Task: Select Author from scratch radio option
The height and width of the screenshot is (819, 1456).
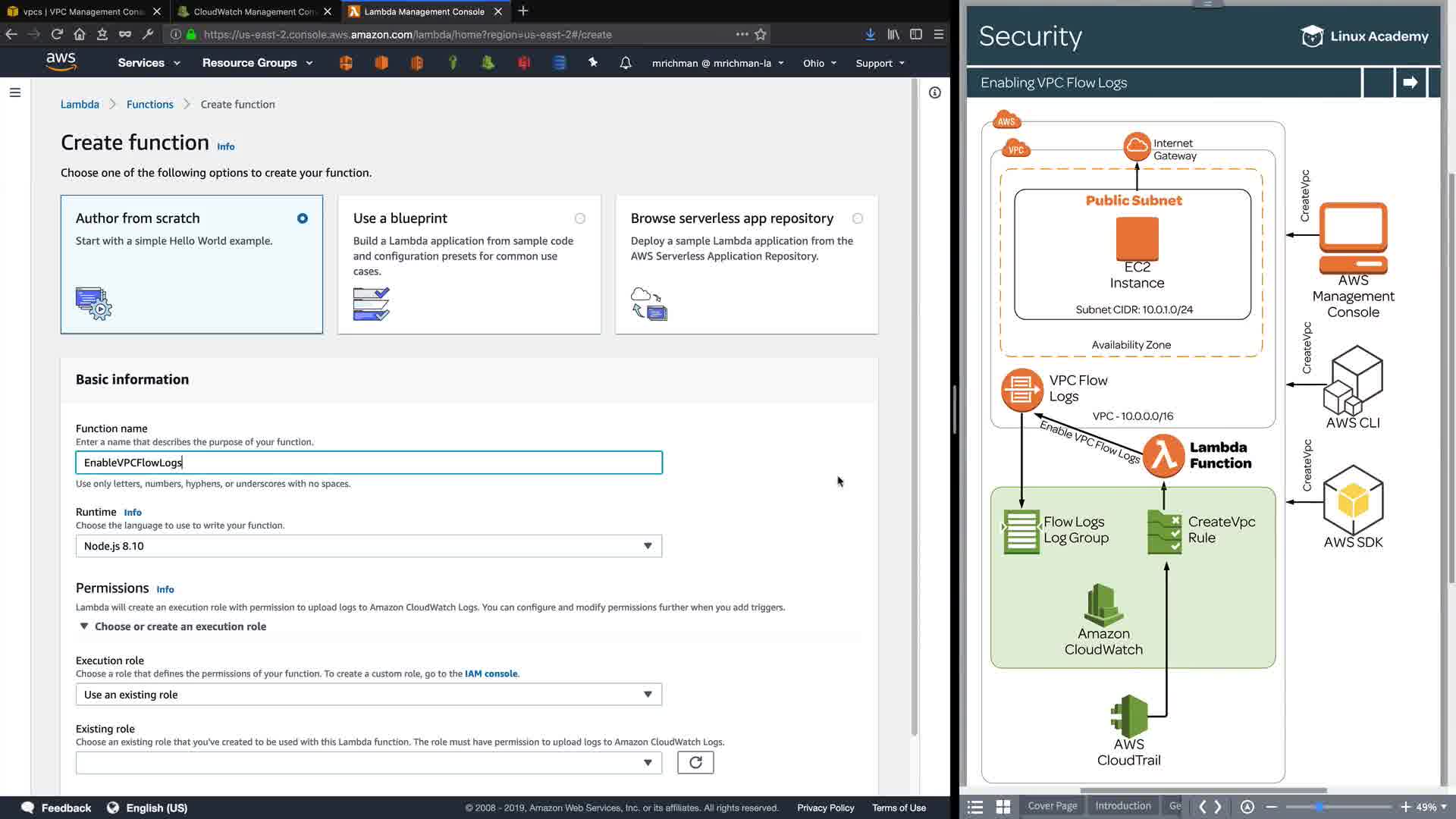Action: 303,218
